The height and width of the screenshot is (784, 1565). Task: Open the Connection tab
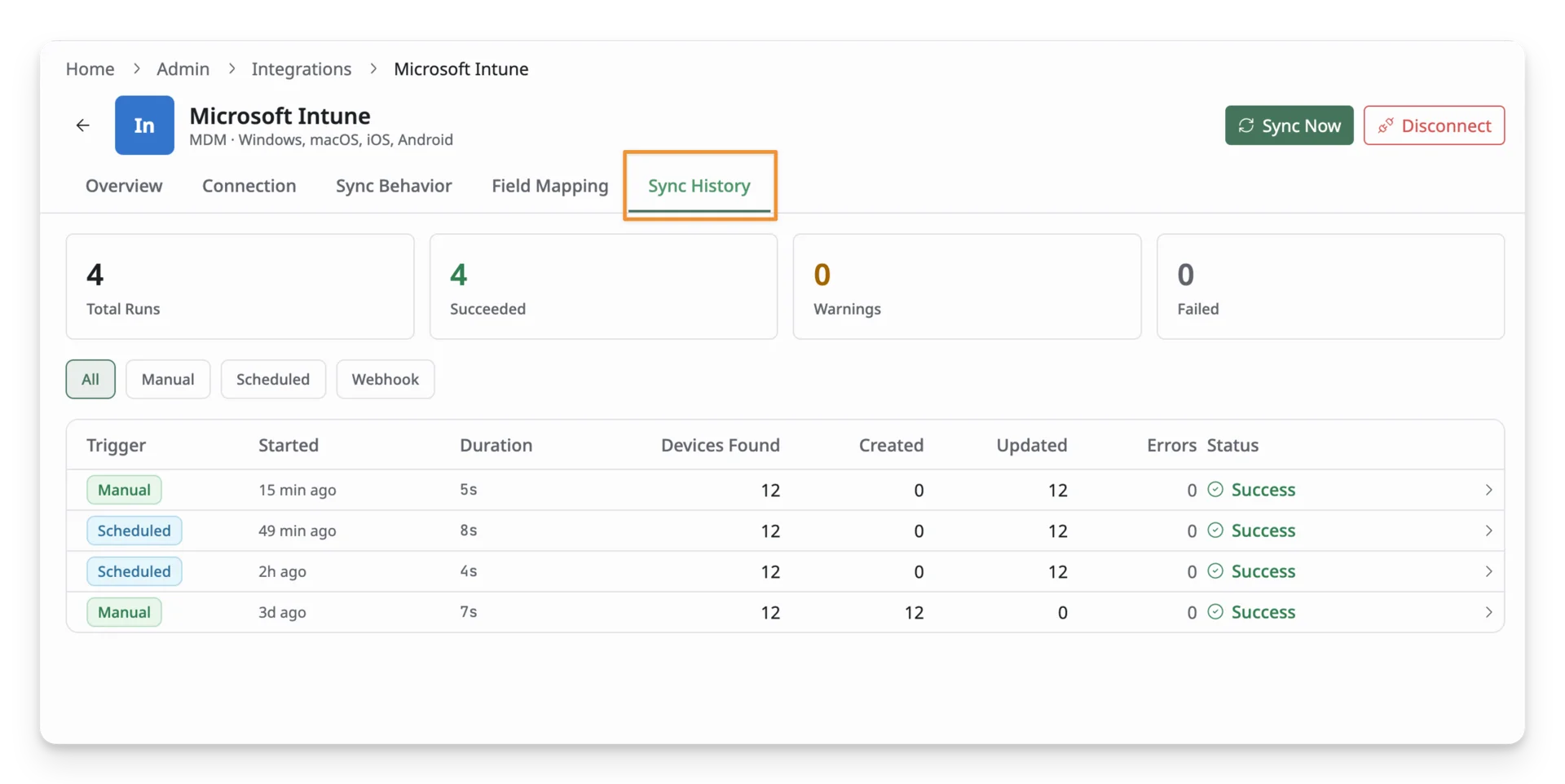(x=249, y=186)
